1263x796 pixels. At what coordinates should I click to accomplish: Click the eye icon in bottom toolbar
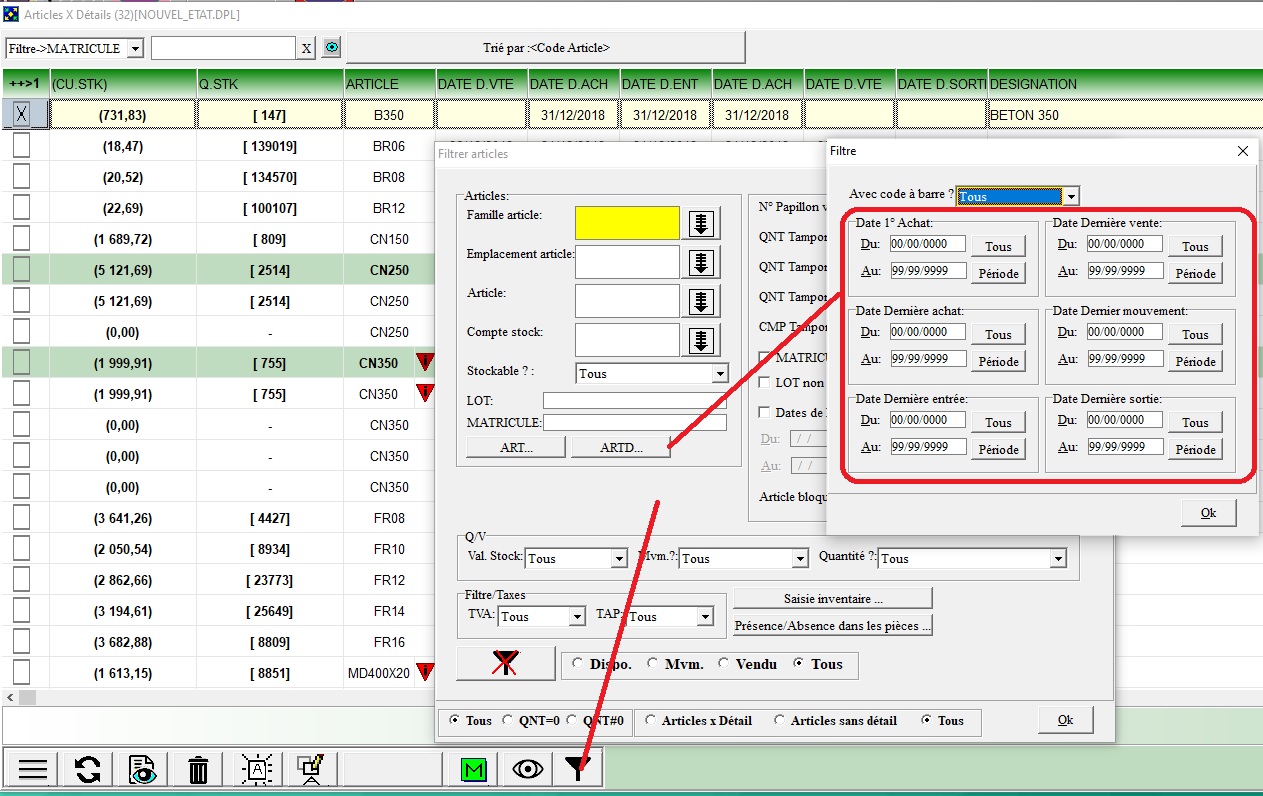click(527, 768)
